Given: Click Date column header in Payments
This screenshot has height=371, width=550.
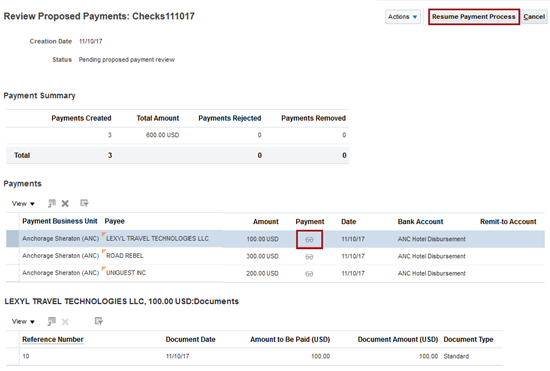Looking at the screenshot, I should click(348, 222).
